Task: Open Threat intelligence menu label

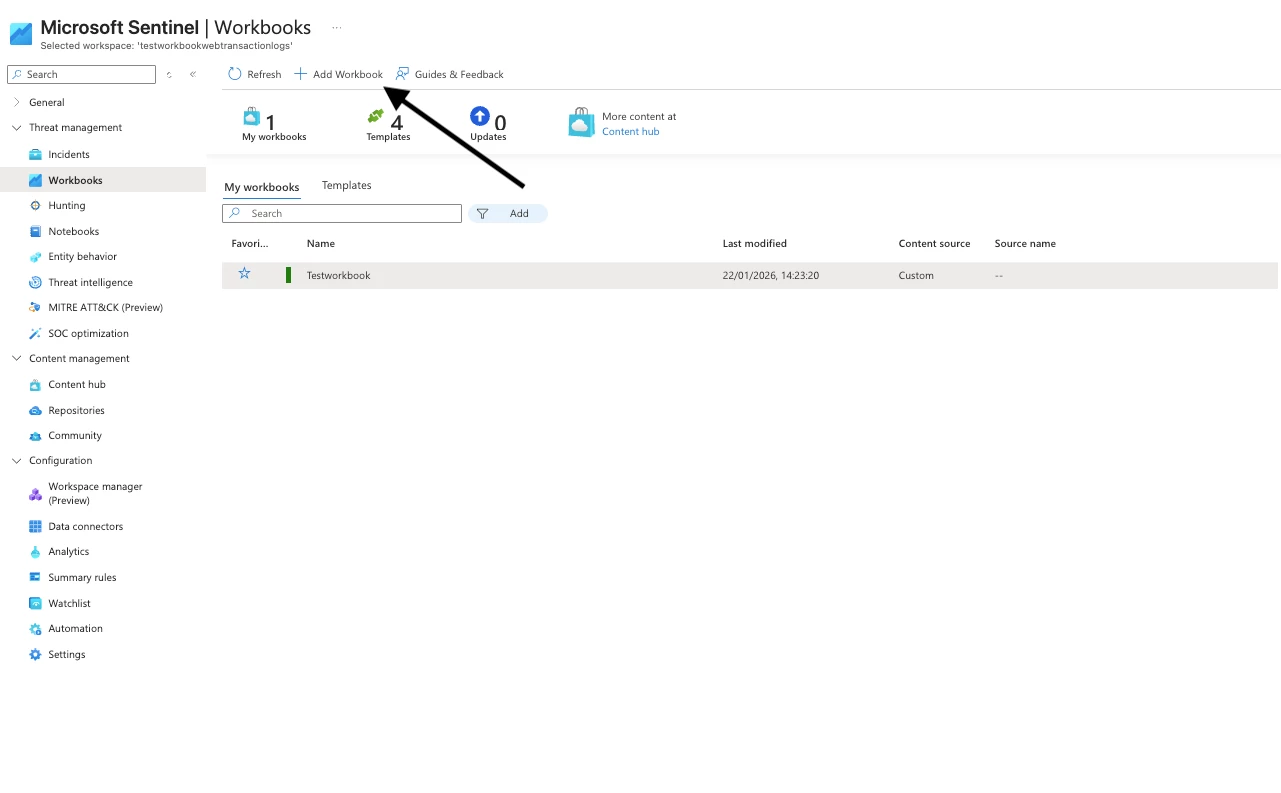Action: tap(90, 282)
